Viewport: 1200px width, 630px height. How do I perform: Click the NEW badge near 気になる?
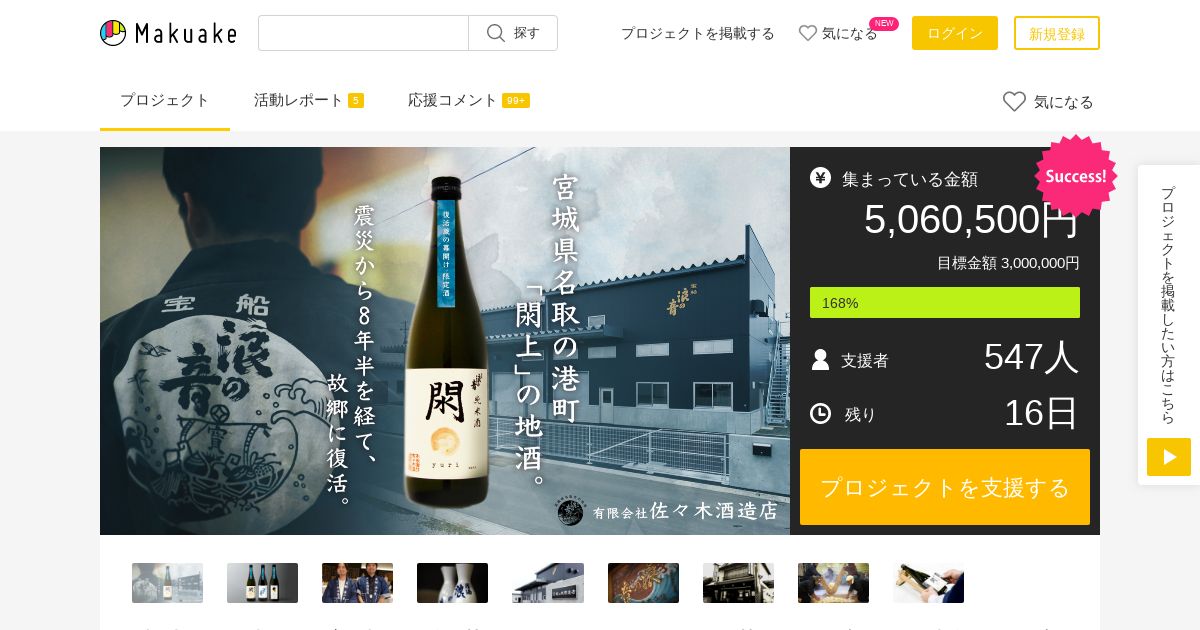(x=884, y=23)
